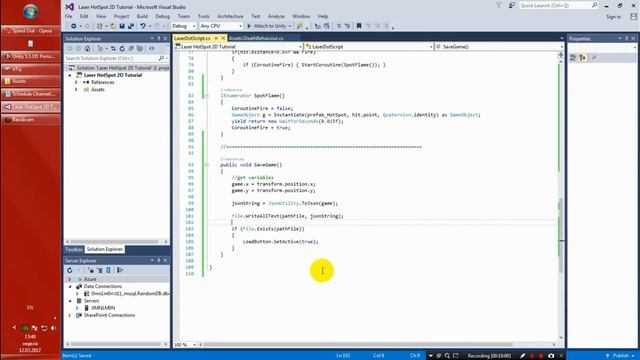This screenshot has width=640, height=360.
Task: Click the Unity taskbar button
Action: (31, 56)
